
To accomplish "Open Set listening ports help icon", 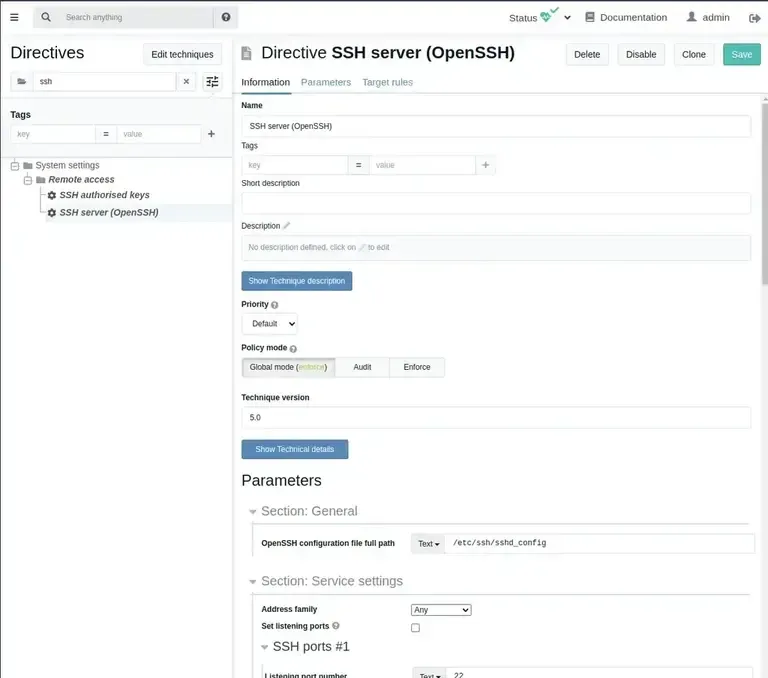I will point(336,626).
